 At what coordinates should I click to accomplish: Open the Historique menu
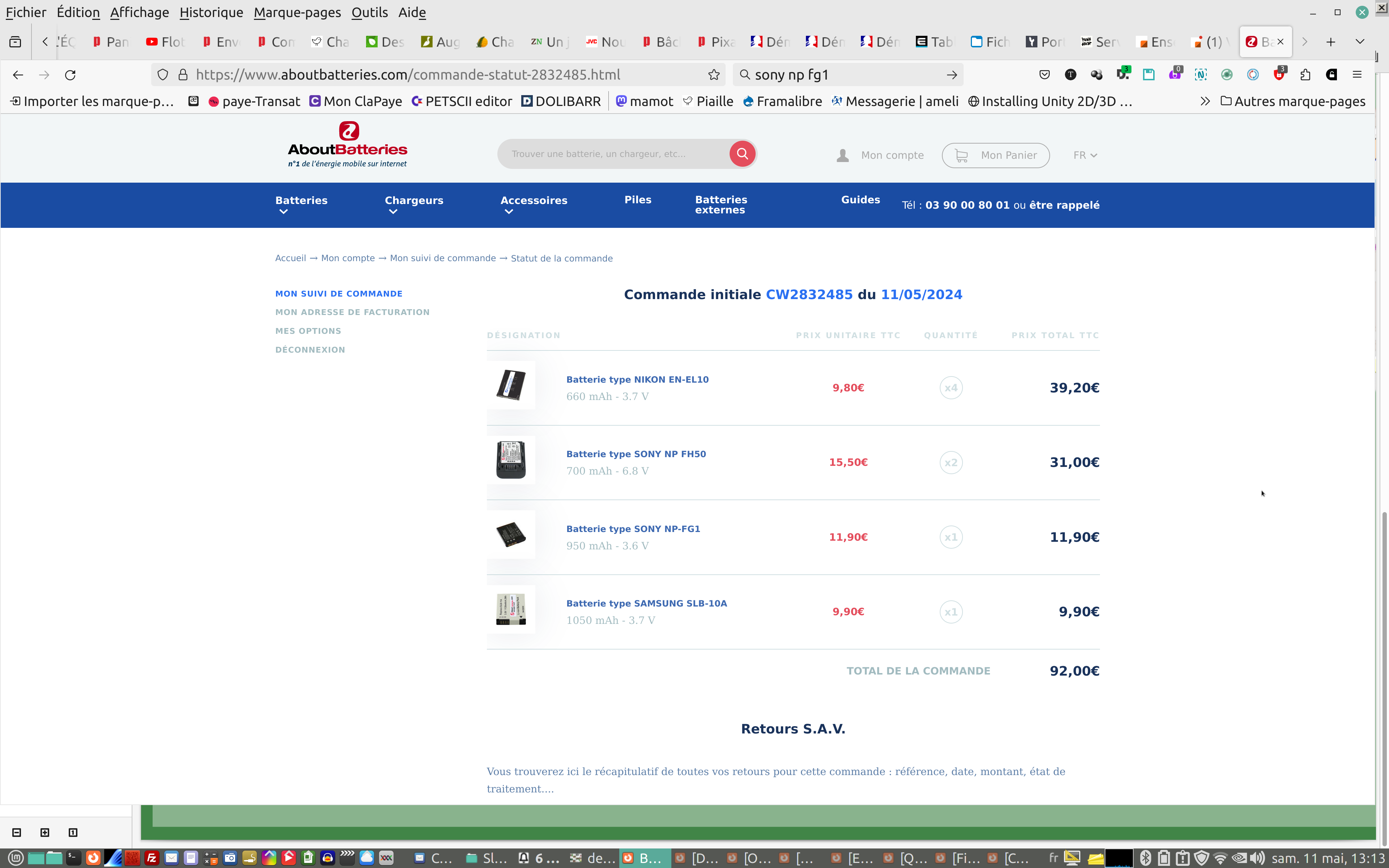211,12
